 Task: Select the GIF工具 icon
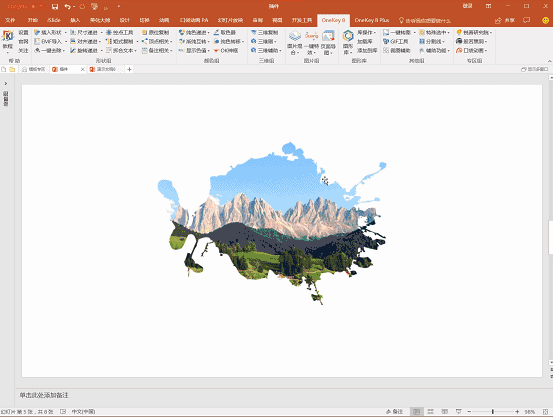[386, 41]
